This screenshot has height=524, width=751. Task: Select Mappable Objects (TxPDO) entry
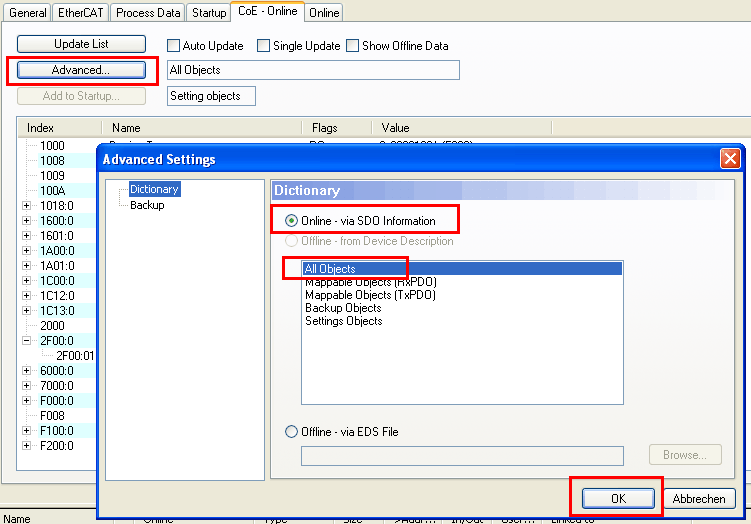tap(371, 295)
